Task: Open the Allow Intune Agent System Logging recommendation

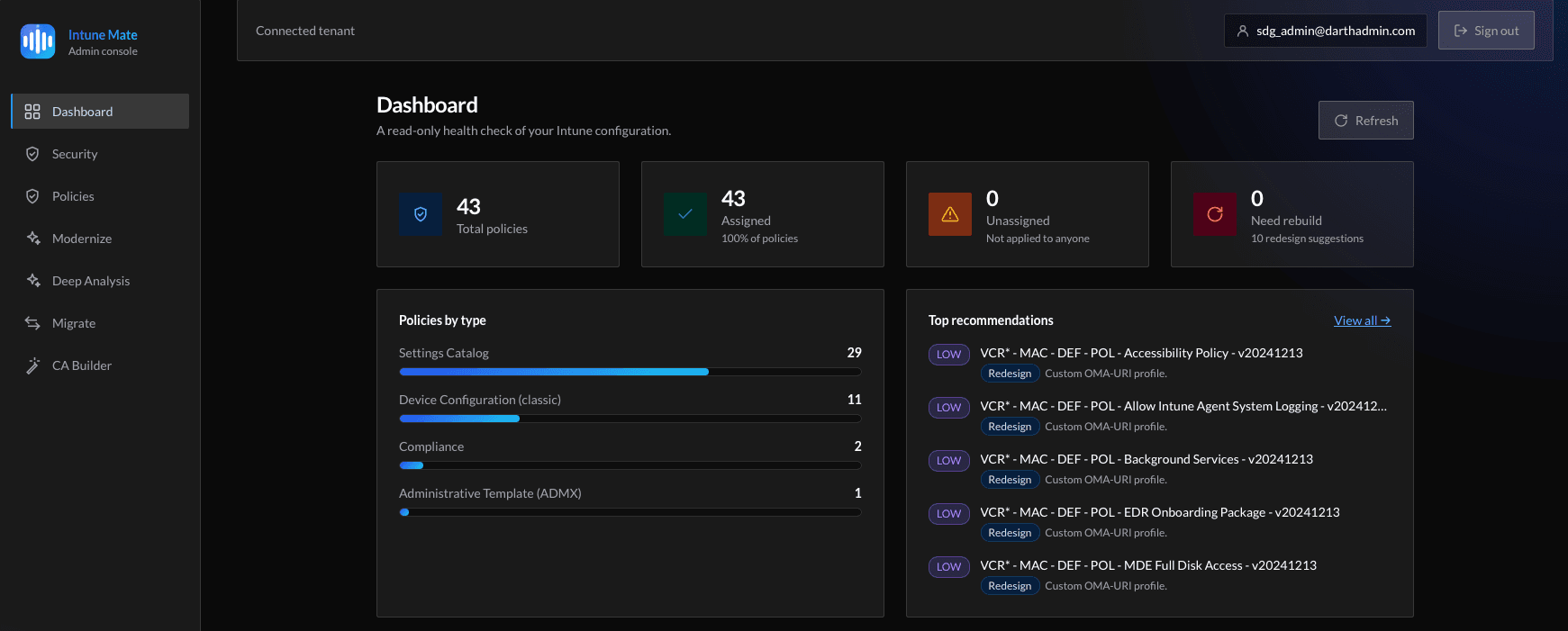Action: (x=1183, y=406)
